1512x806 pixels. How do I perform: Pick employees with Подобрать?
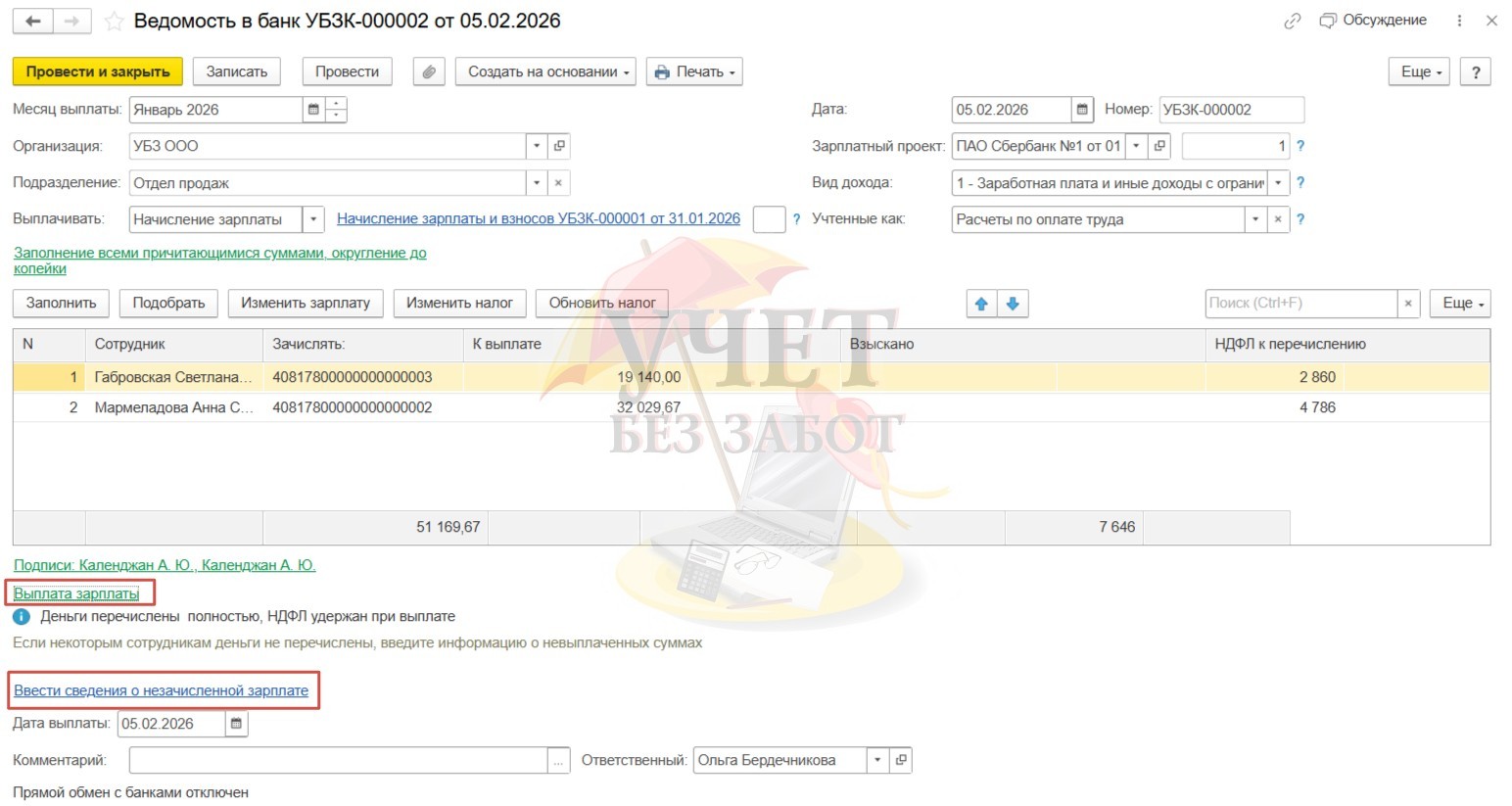[168, 304]
